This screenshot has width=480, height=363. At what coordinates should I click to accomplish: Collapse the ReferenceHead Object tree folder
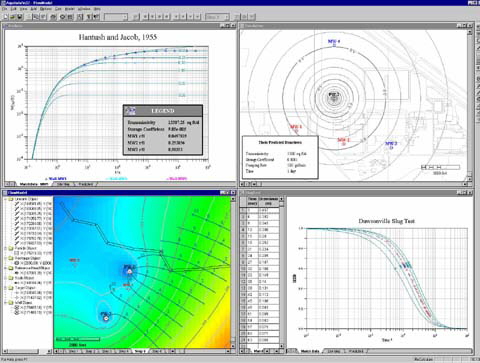pos(6,268)
